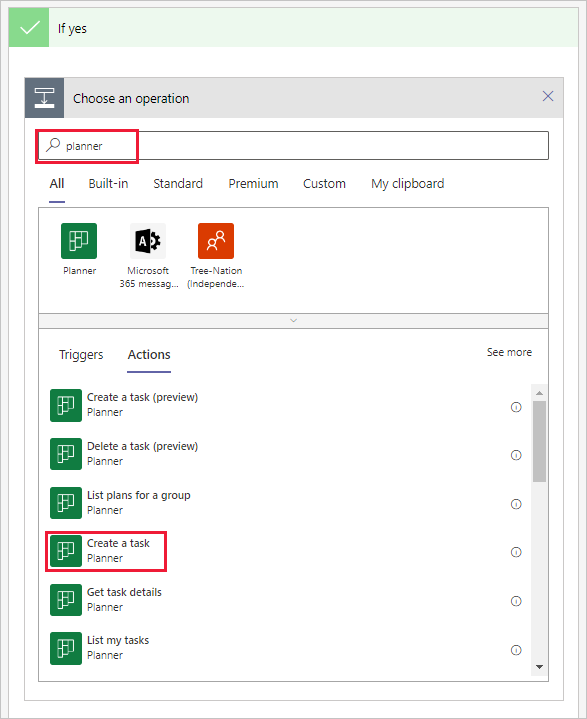
Task: Open info for List my tasks
Action: 516,650
